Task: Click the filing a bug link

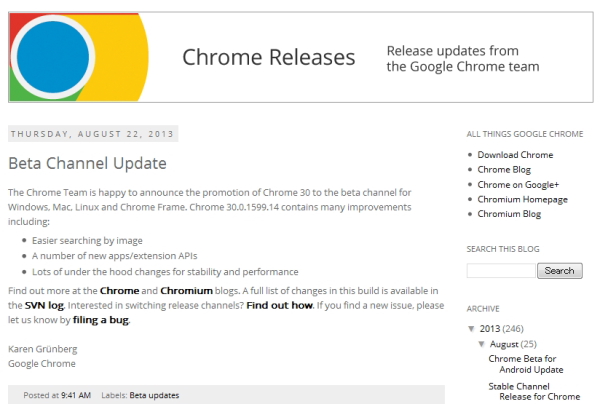Action: point(102,321)
